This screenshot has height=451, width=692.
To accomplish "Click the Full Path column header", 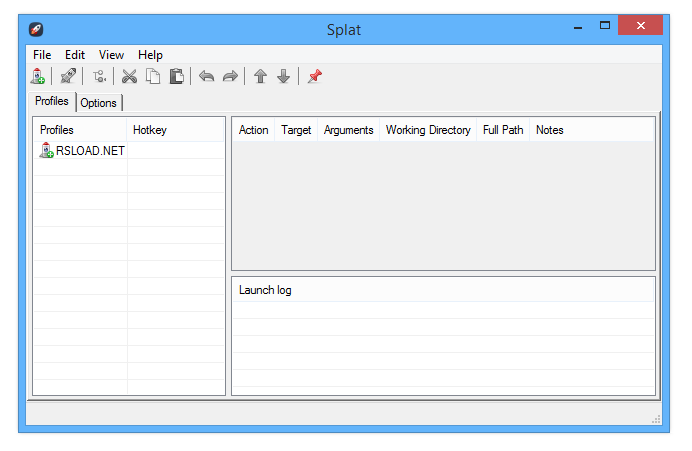I will pos(503,130).
